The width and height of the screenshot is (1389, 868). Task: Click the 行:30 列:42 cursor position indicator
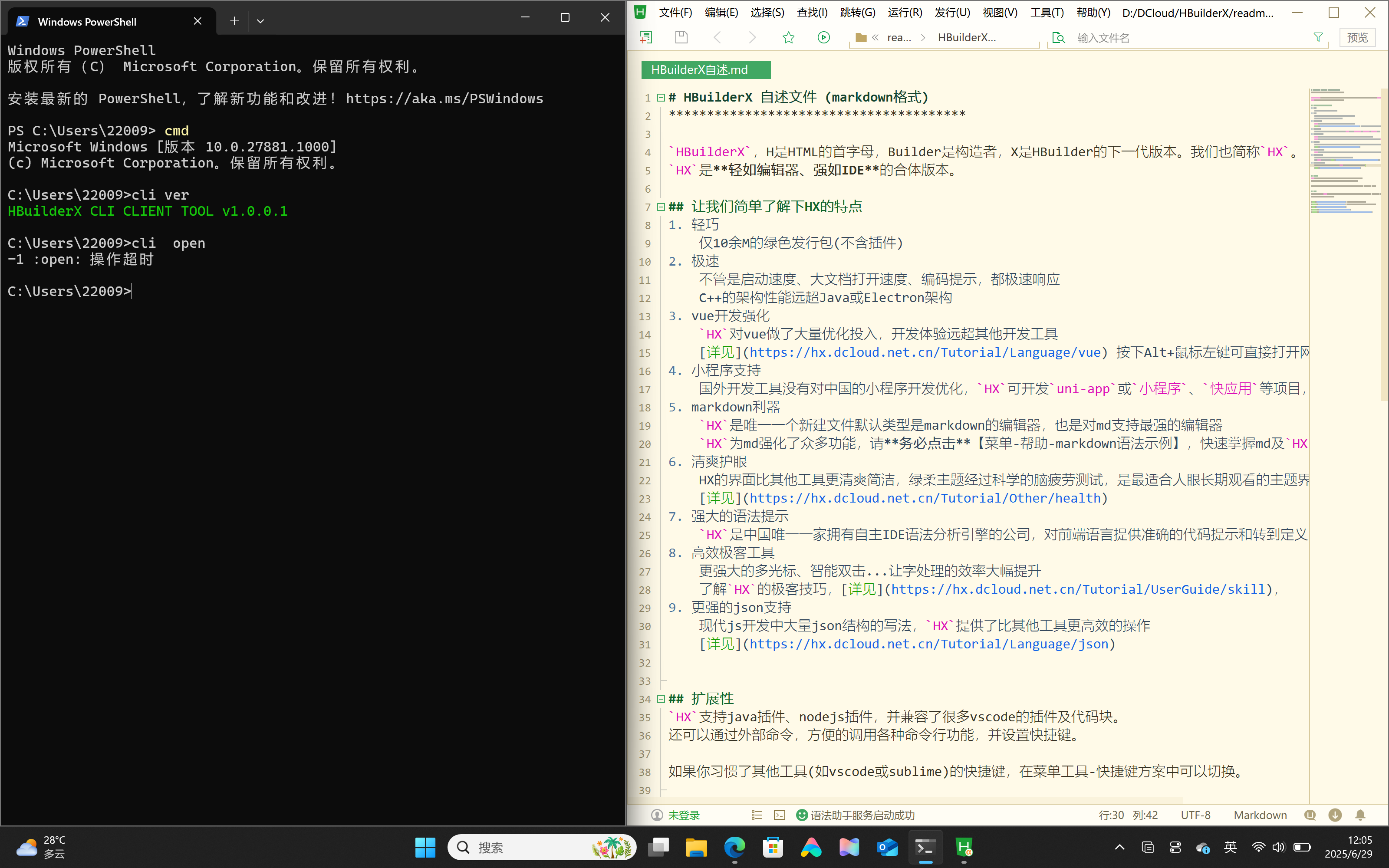1128,815
